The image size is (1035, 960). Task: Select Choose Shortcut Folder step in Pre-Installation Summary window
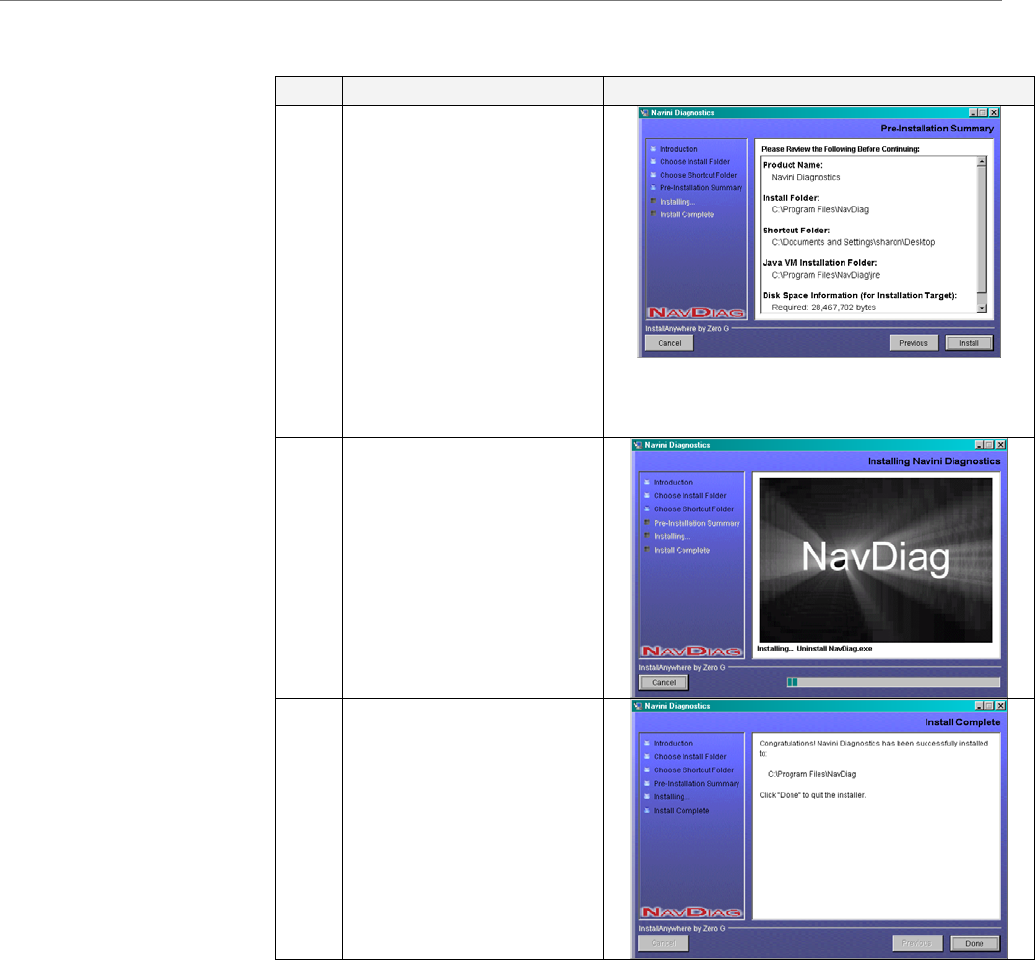tap(698, 175)
